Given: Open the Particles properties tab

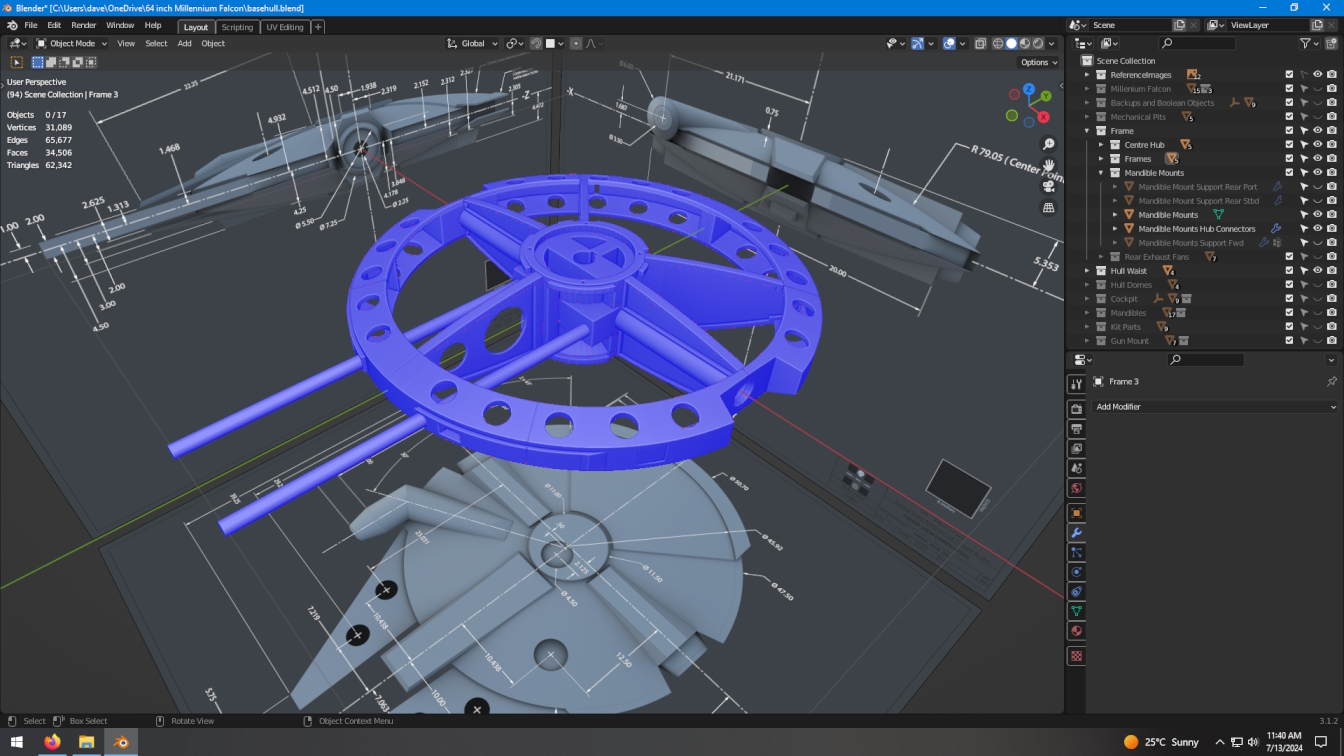Looking at the screenshot, I should click(1076, 552).
